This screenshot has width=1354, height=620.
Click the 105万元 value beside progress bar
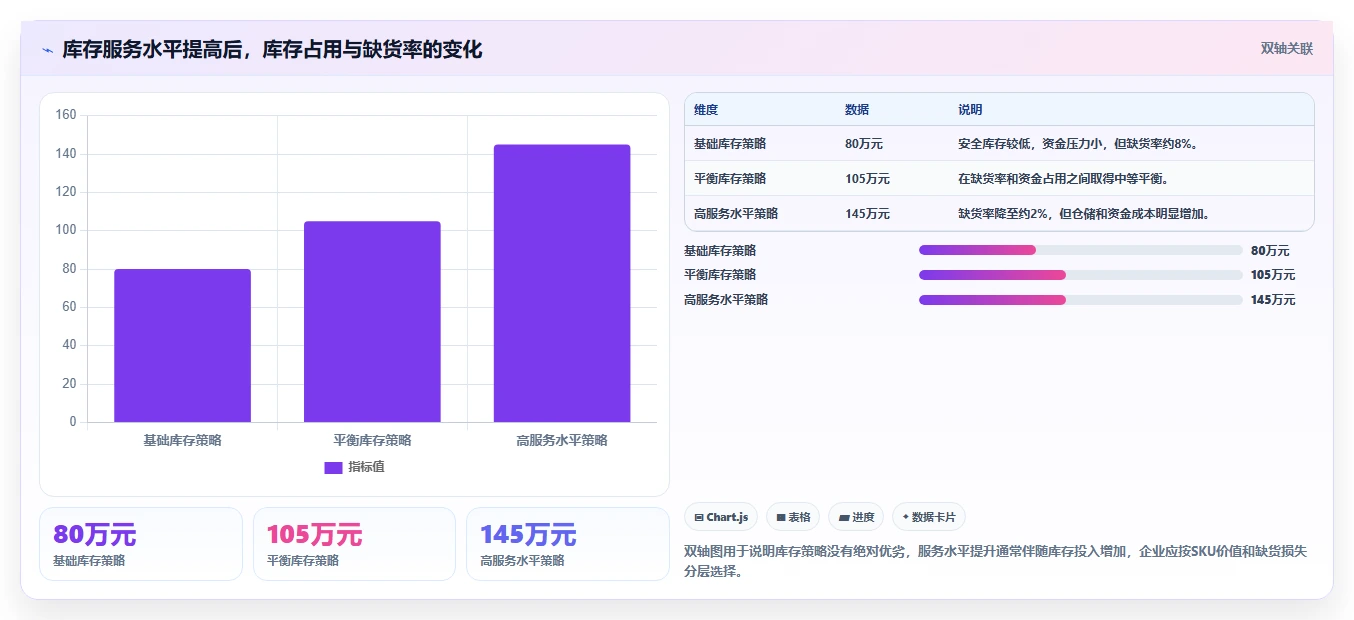click(x=1273, y=275)
